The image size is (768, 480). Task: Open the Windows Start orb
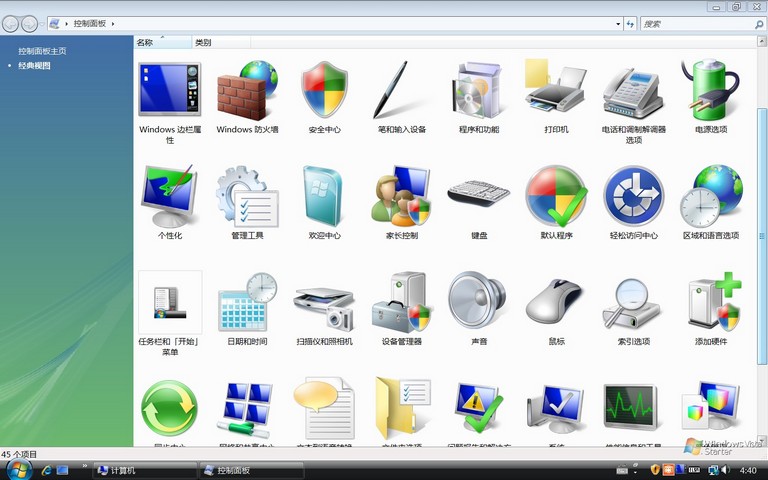[19, 469]
